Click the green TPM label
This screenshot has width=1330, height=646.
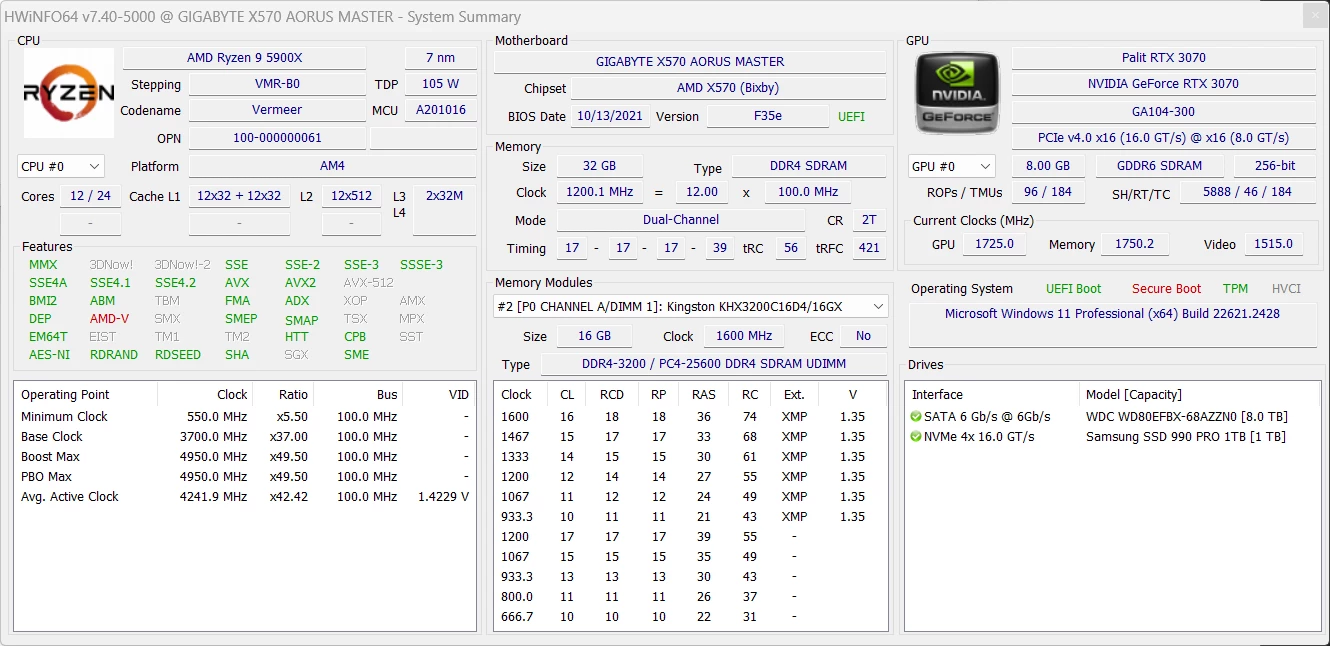1235,289
